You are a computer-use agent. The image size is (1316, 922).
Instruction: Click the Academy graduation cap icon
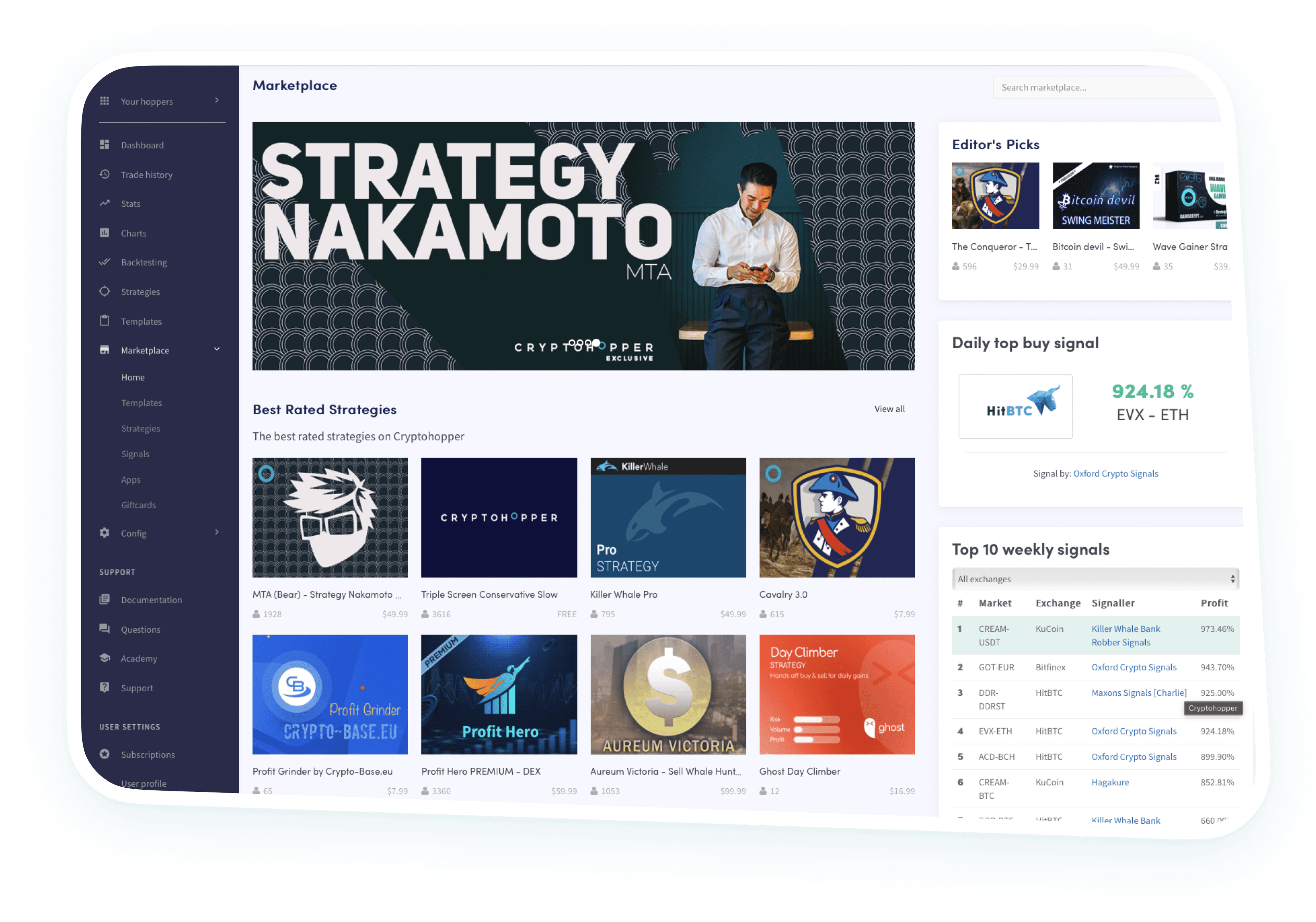[x=104, y=658]
